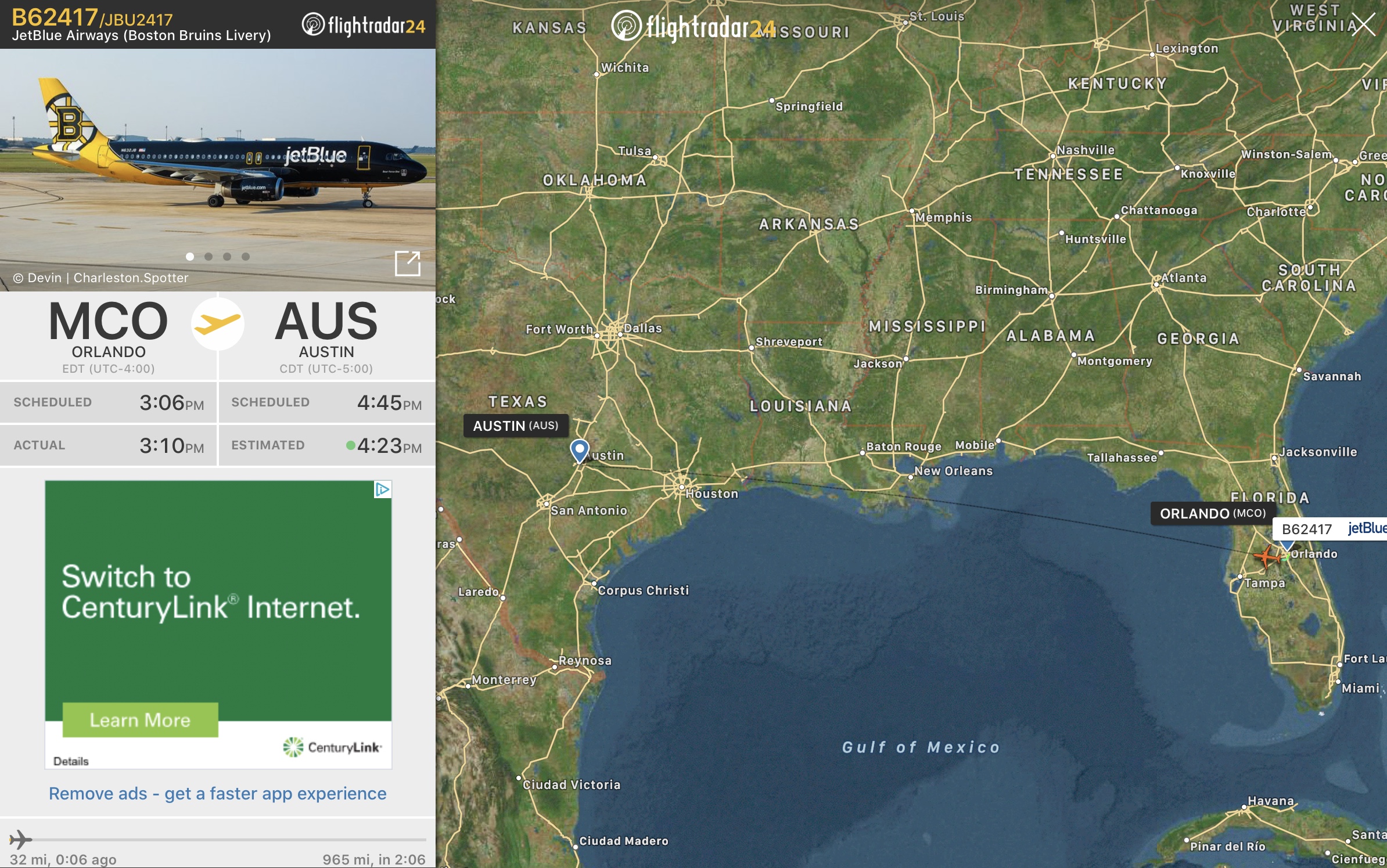Screen dimensions: 1387x868
Task: Click the Flightradar24 watermark logo on the map
Action: 693,26
